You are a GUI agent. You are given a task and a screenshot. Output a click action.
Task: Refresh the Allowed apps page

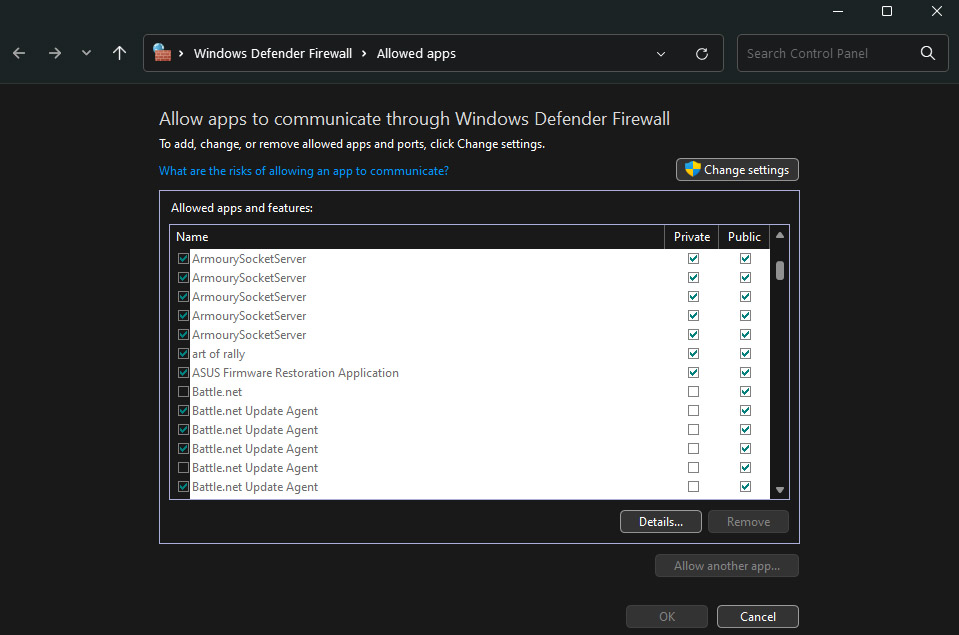(x=702, y=54)
